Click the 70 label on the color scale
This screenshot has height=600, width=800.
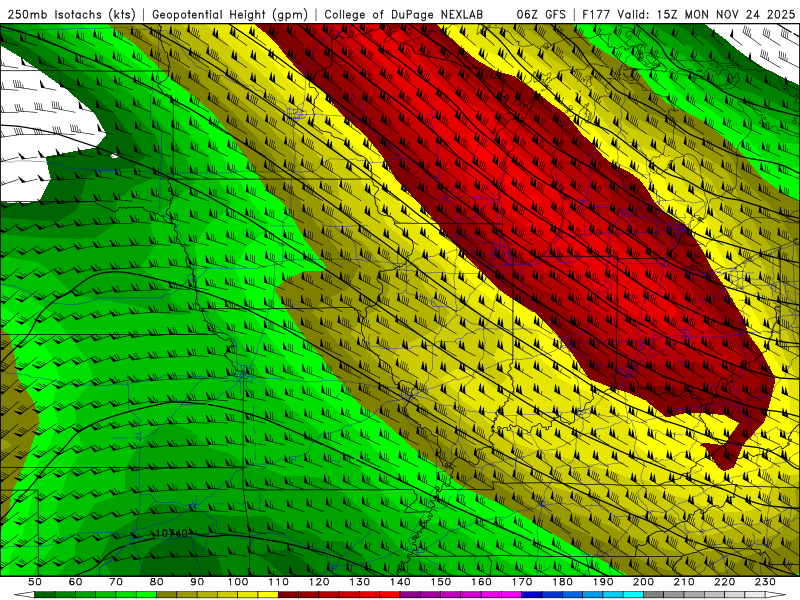coord(116,582)
